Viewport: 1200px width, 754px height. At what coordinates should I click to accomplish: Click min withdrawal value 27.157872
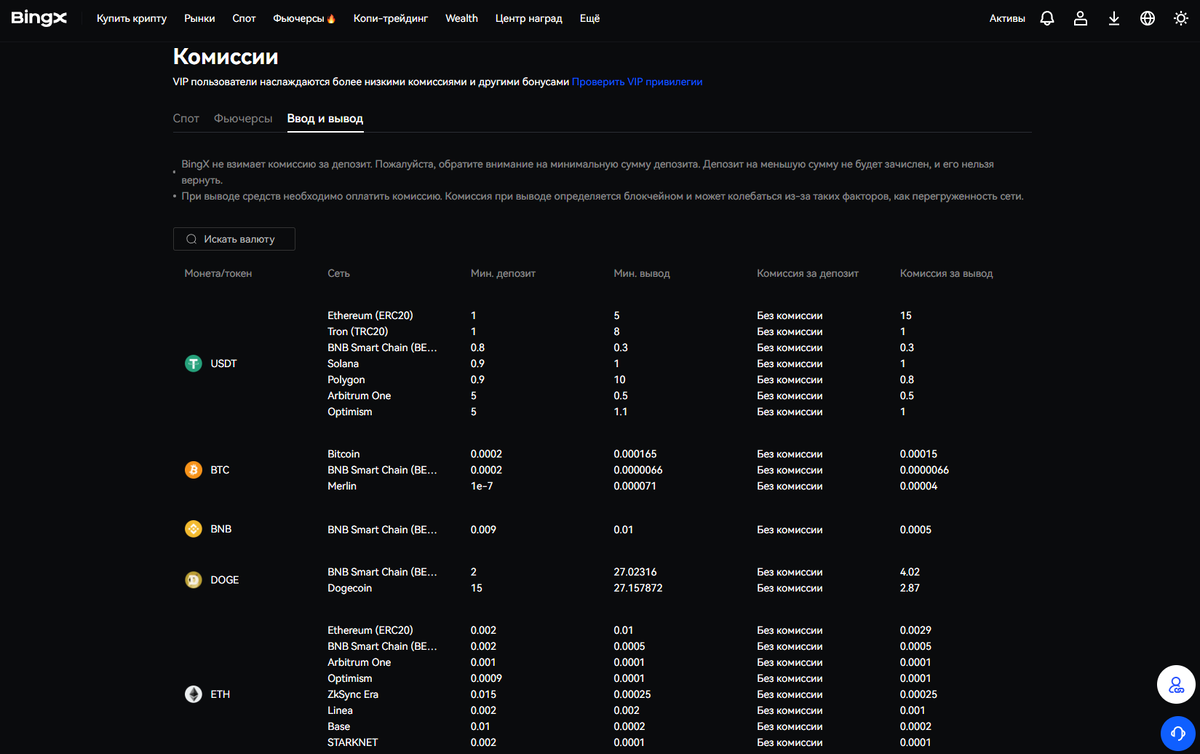(638, 588)
